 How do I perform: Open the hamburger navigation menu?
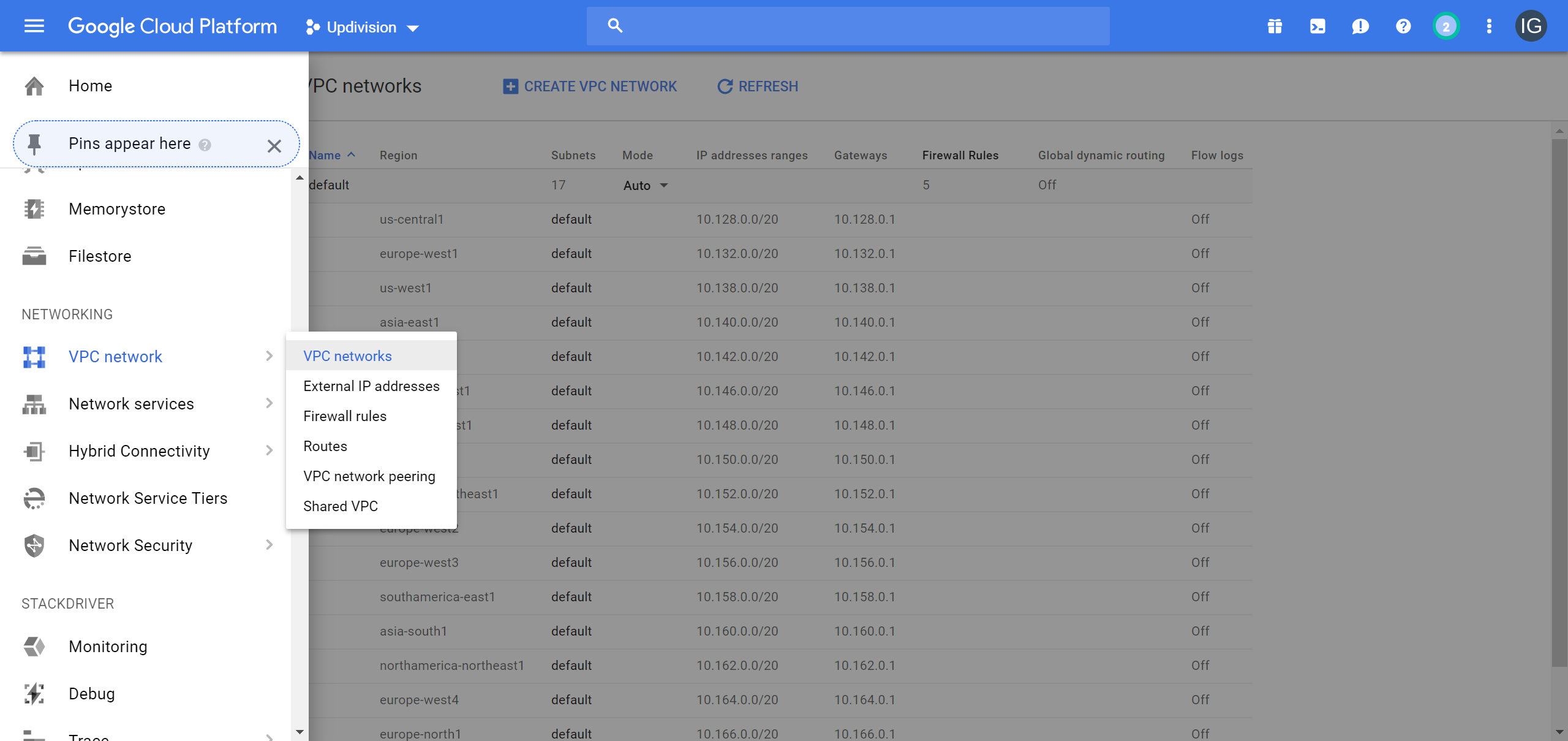pyautogui.click(x=34, y=26)
